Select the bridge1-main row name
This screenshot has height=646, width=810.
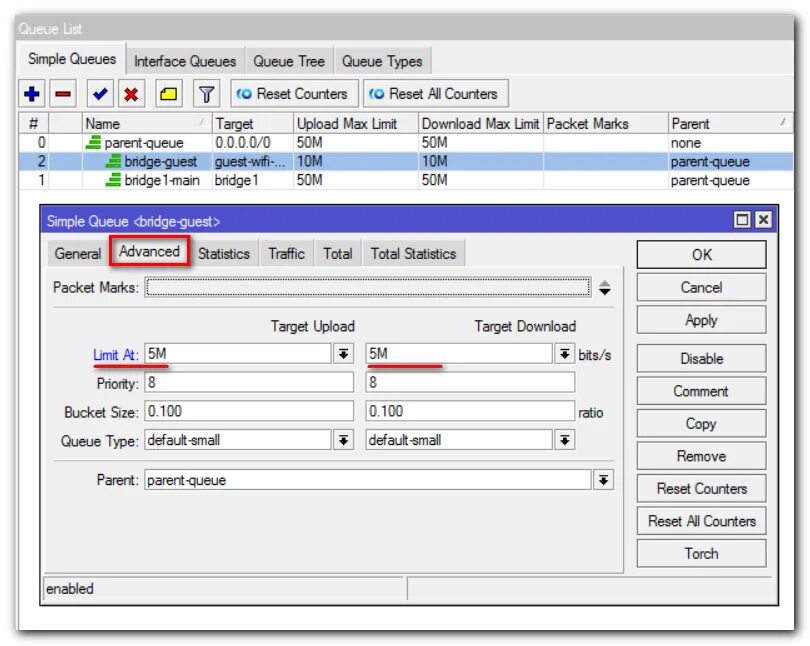[162, 181]
